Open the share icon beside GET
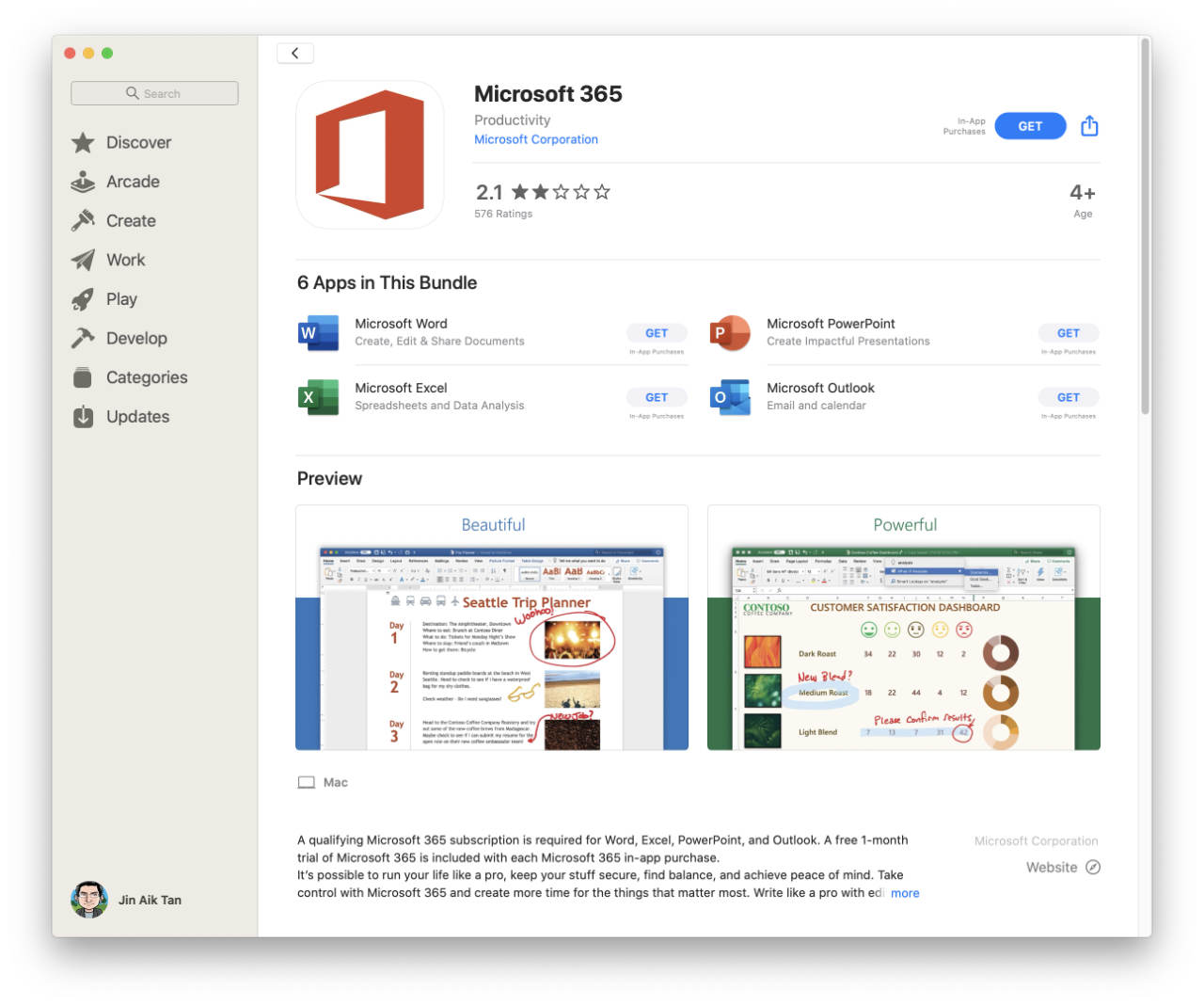Image resolution: width=1204 pixels, height=1006 pixels. (x=1089, y=126)
